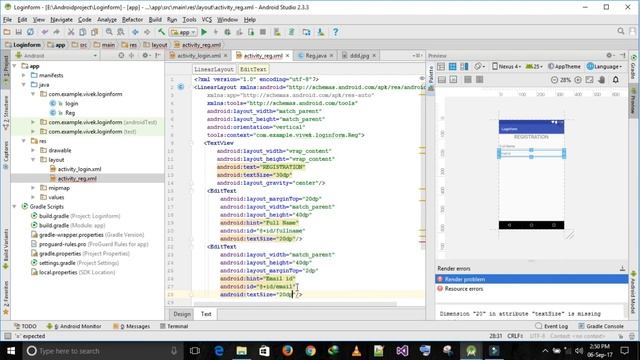Open the TODO tool window
Viewport: 640px width, 360px height.
coord(25,326)
